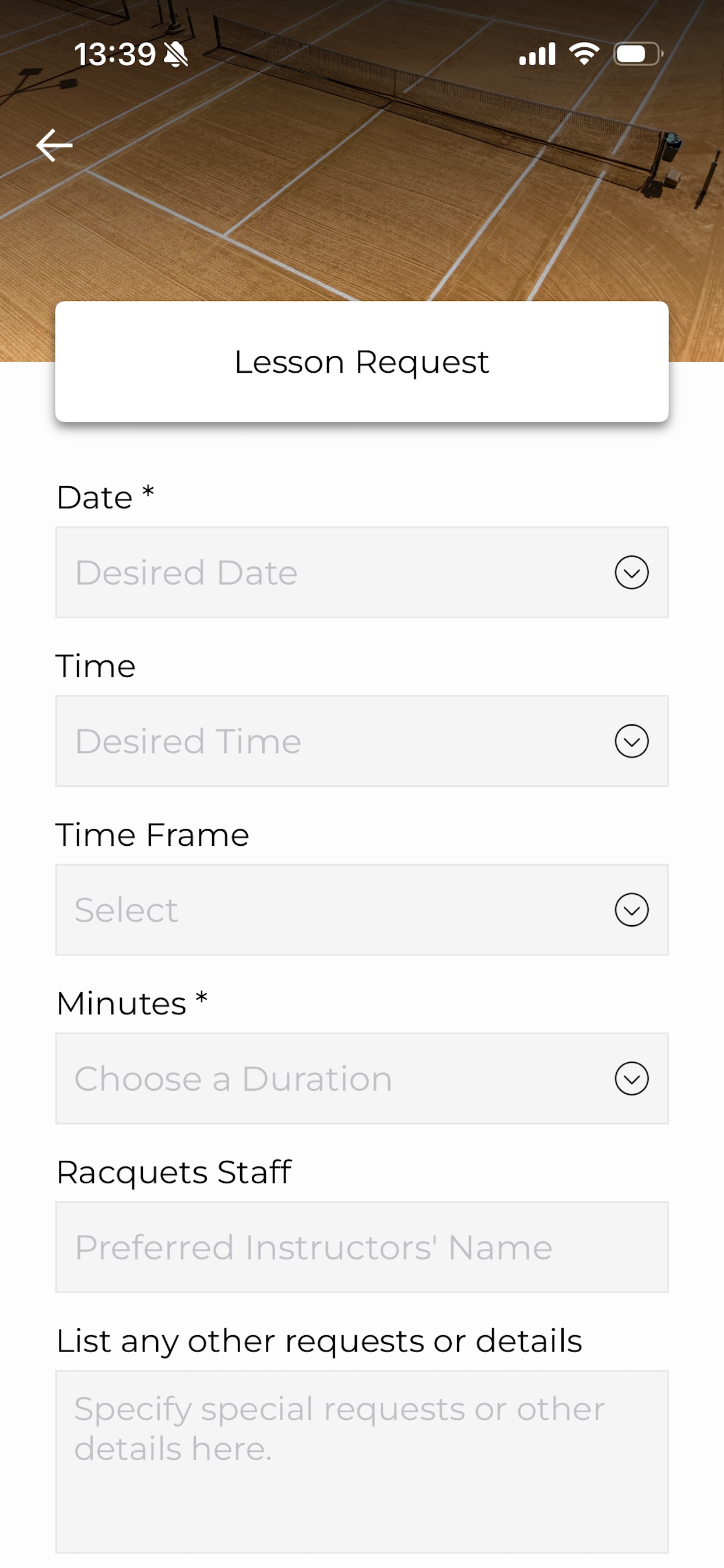Tap the chevron circle icon in Desired Time

pyautogui.click(x=631, y=741)
